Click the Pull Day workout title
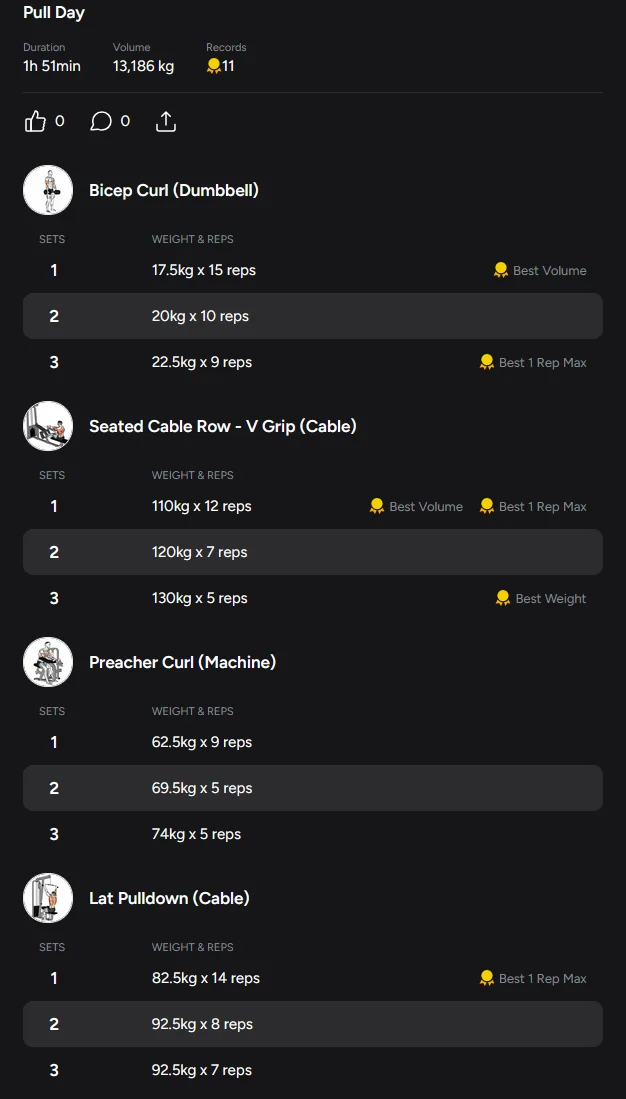This screenshot has width=626, height=1099. click(54, 13)
